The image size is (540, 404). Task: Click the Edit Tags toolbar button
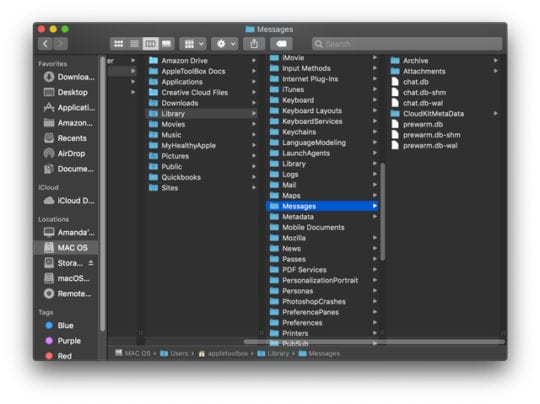[281, 44]
